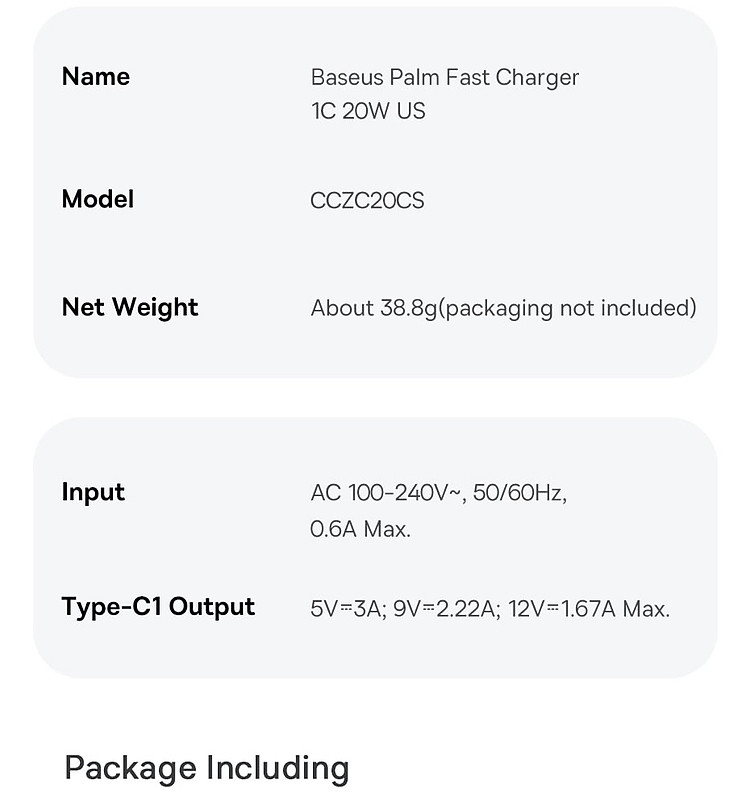Click the Input label
Image resolution: width=750 pixels, height=806 pixels.
[x=93, y=492]
